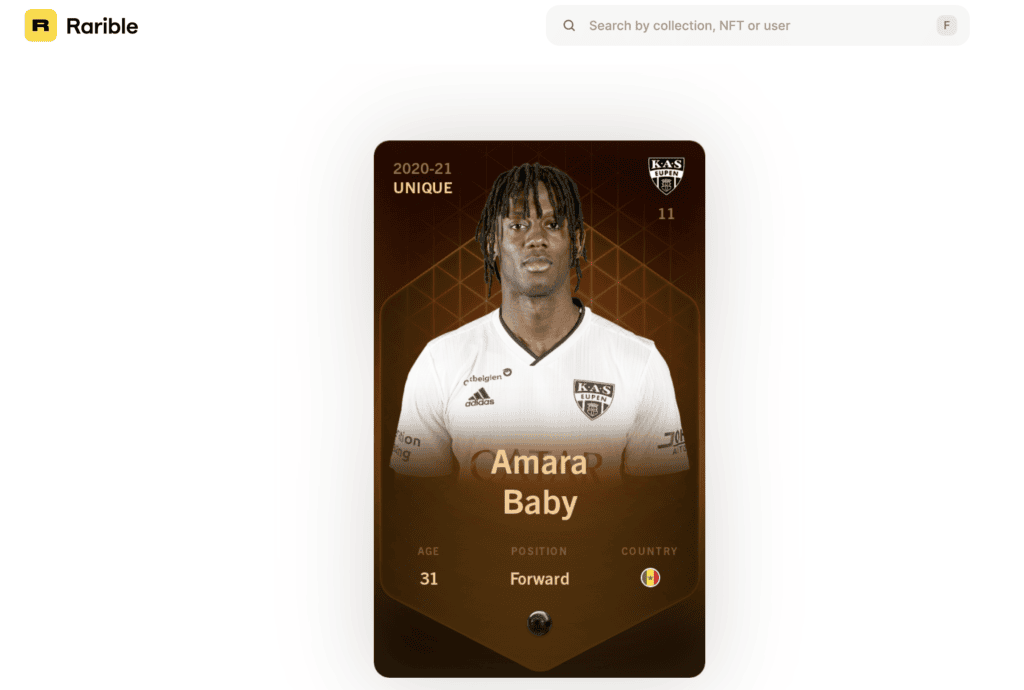Click the AGE heading on the card

428,551
